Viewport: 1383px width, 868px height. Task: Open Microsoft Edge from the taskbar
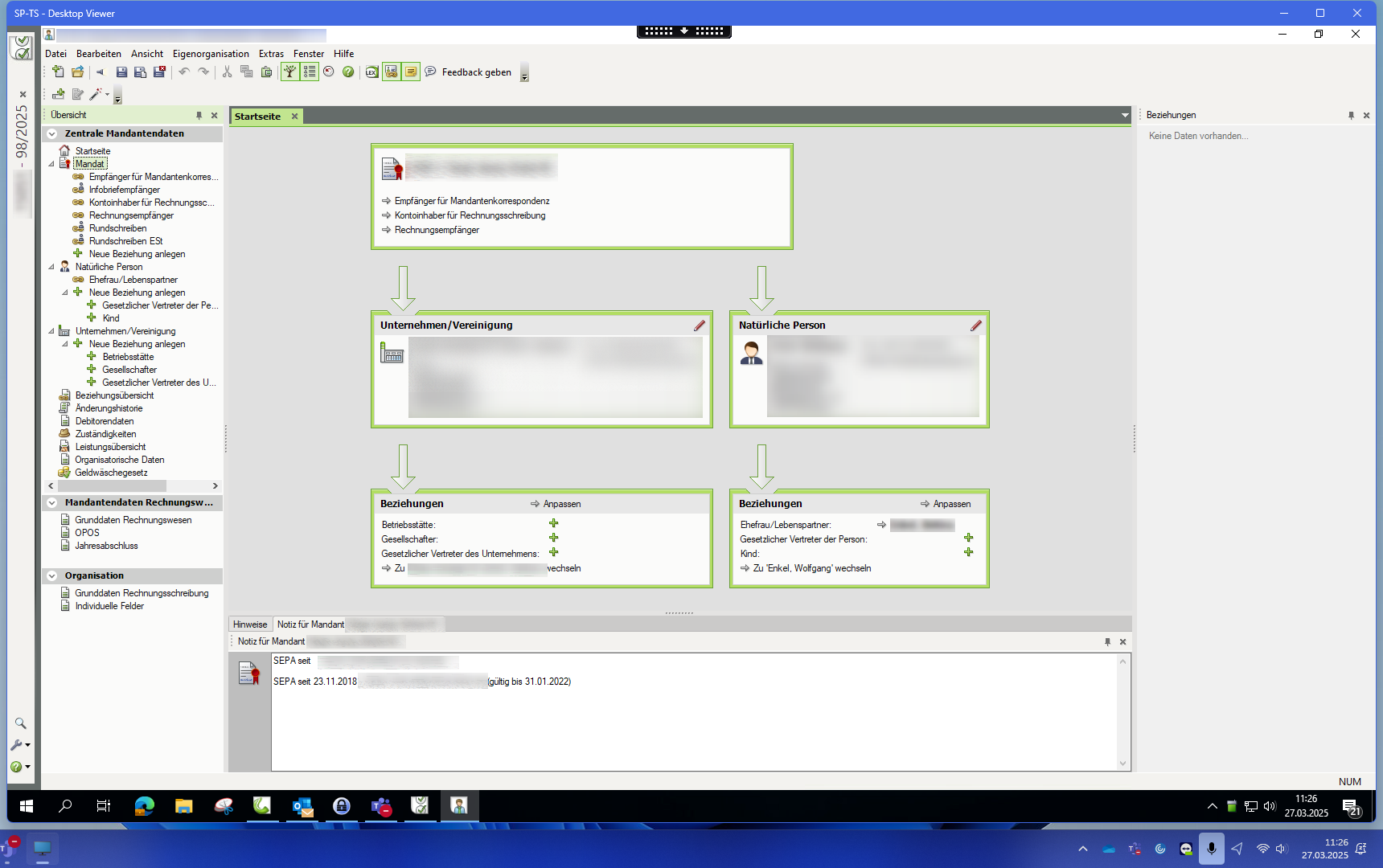[145, 806]
